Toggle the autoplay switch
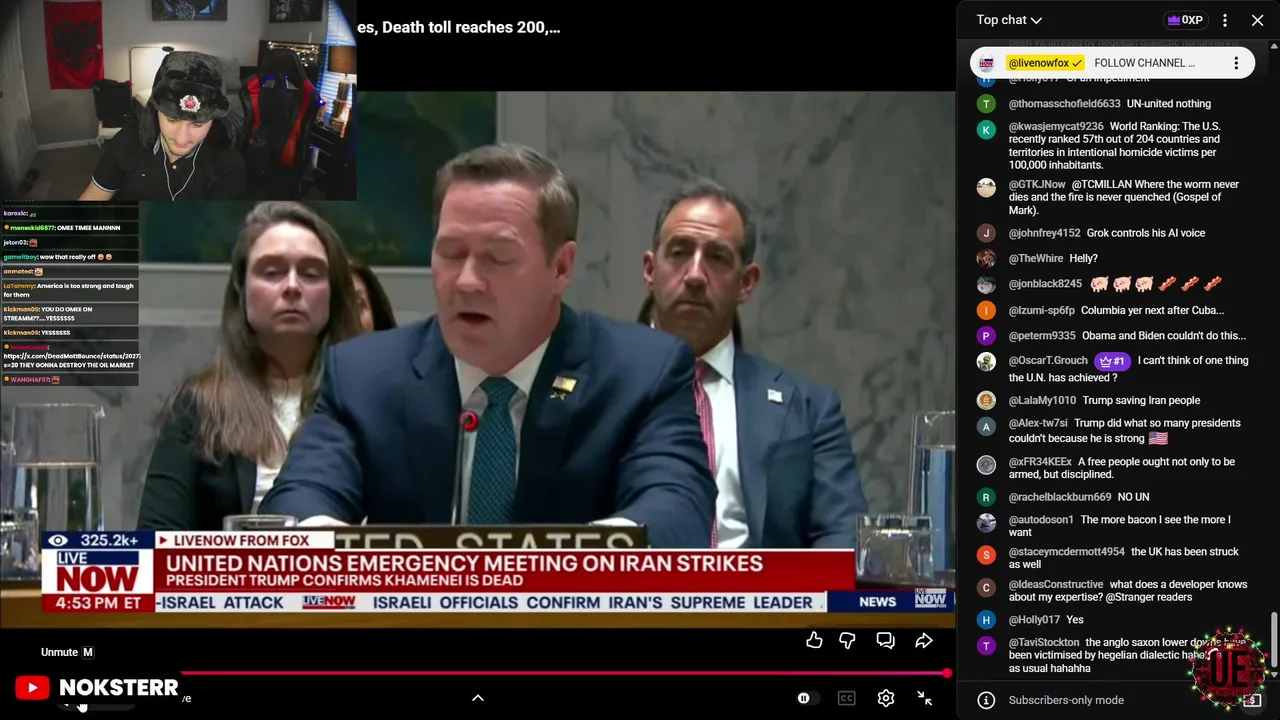The height and width of the screenshot is (720, 1280). tap(807, 698)
